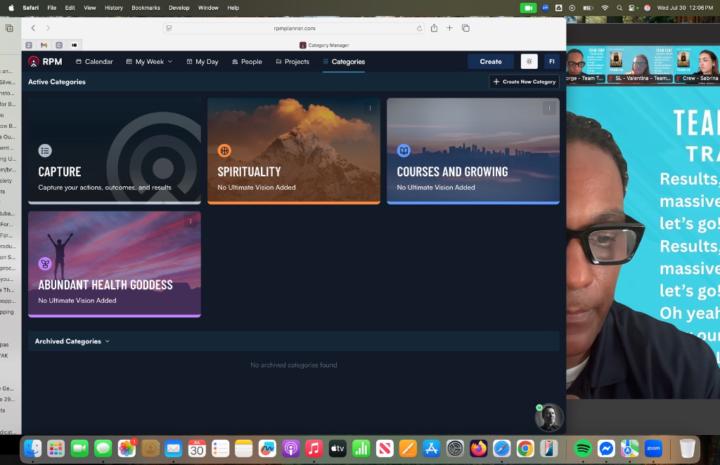This screenshot has height=465, width=720.
Task: Click Create New Category button
Action: [x=524, y=82]
